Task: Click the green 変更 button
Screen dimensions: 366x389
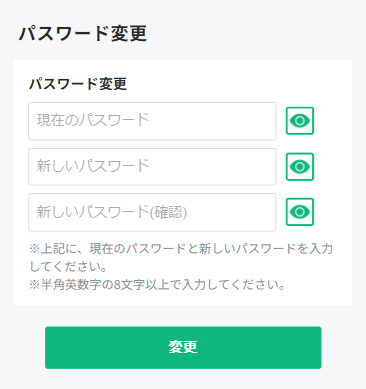Action: (x=183, y=347)
